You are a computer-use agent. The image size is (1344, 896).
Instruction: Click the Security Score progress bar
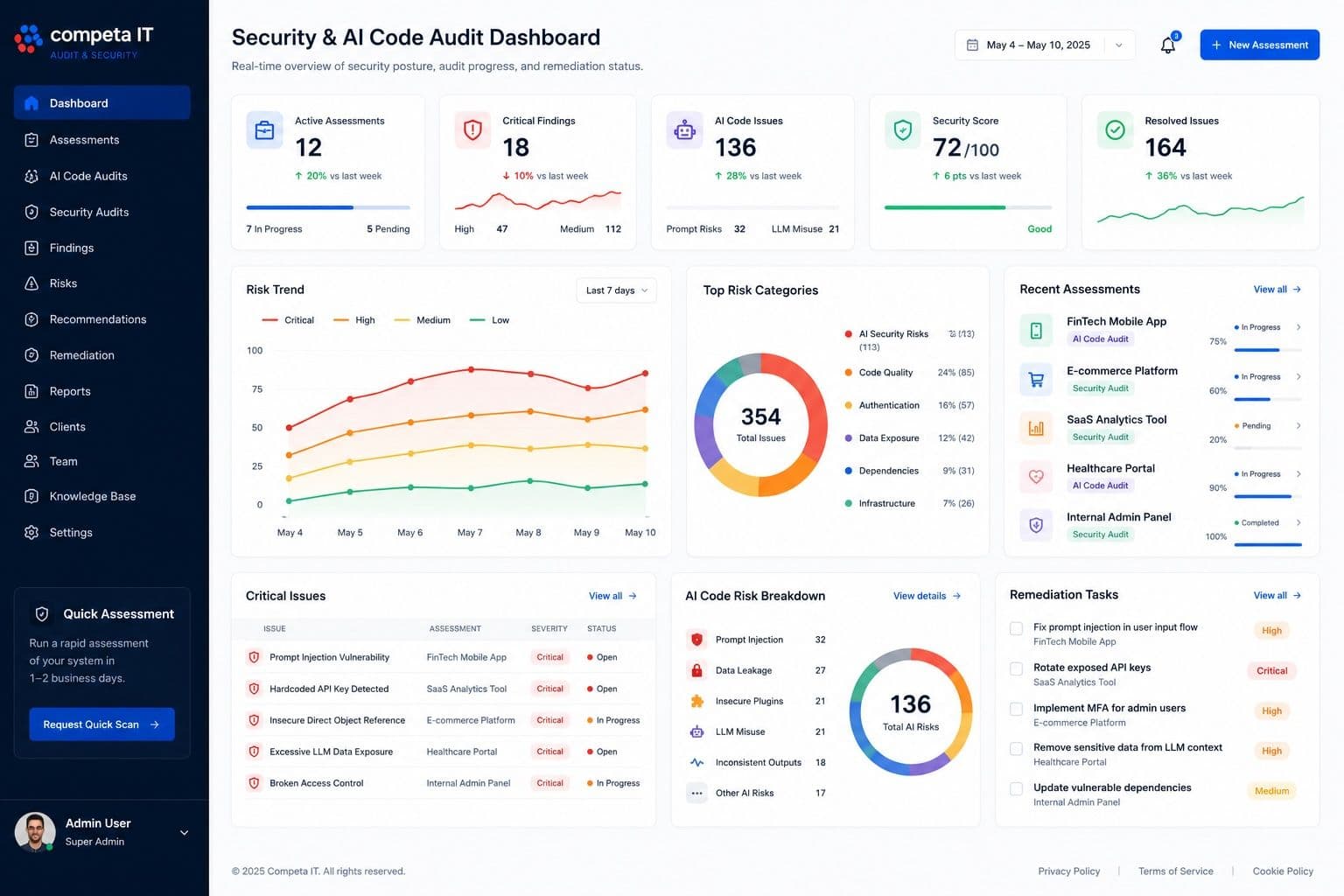click(x=968, y=207)
